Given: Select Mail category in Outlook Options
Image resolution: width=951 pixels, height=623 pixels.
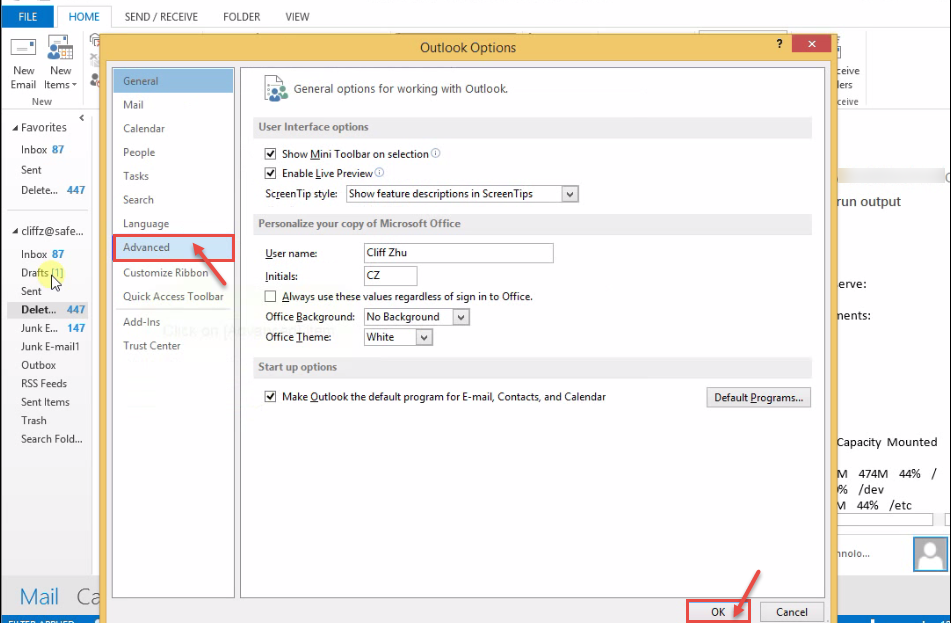Looking at the screenshot, I should point(173,105).
